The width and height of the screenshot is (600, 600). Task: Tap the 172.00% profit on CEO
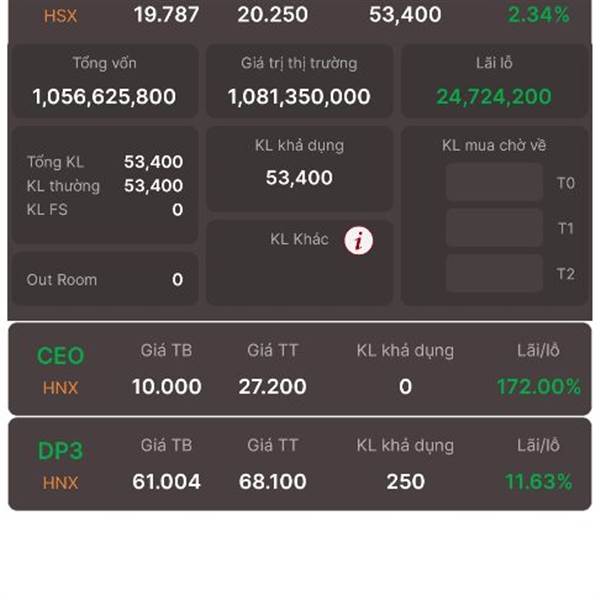point(538,386)
